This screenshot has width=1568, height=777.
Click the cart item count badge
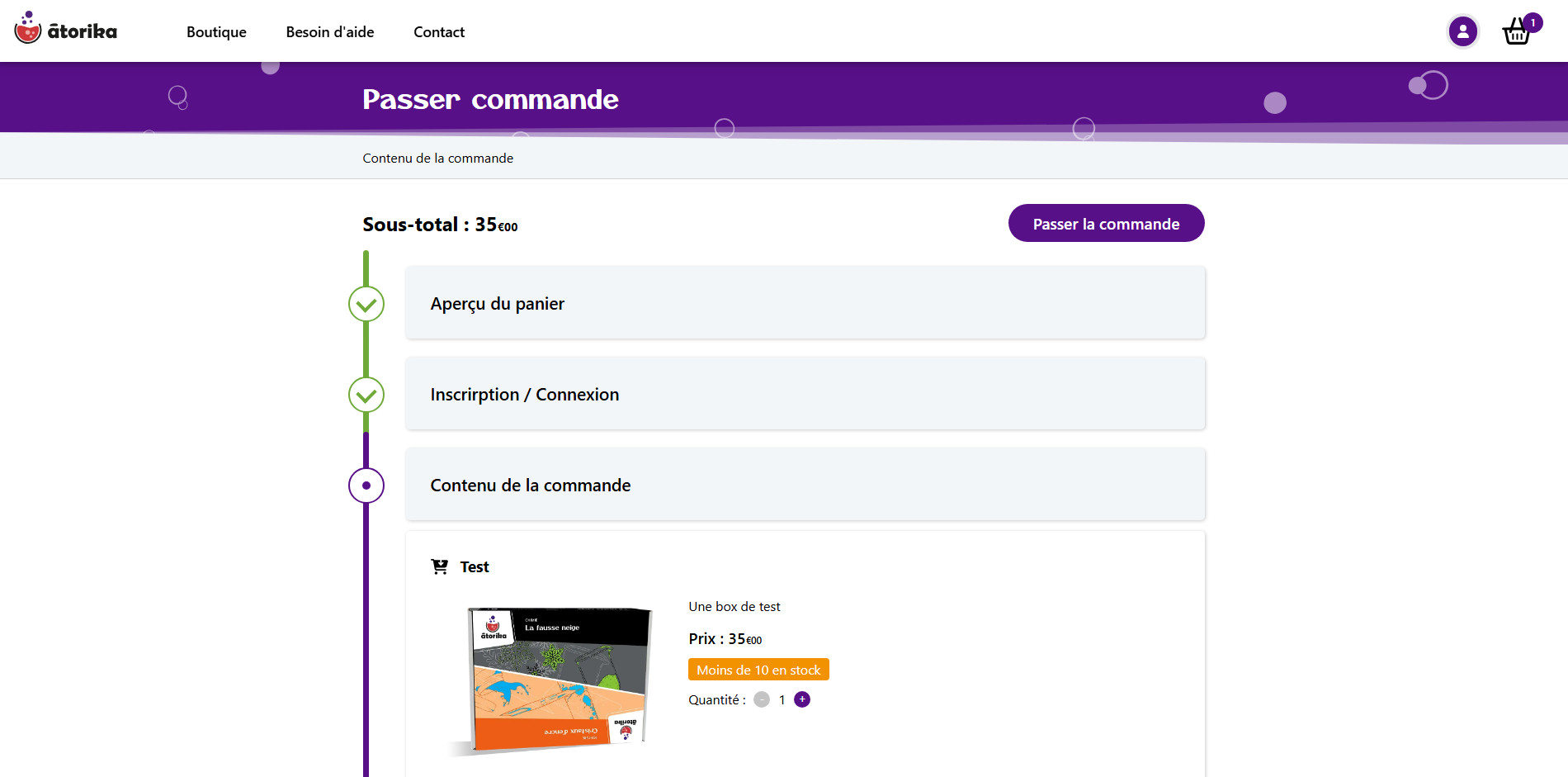pyautogui.click(x=1533, y=22)
